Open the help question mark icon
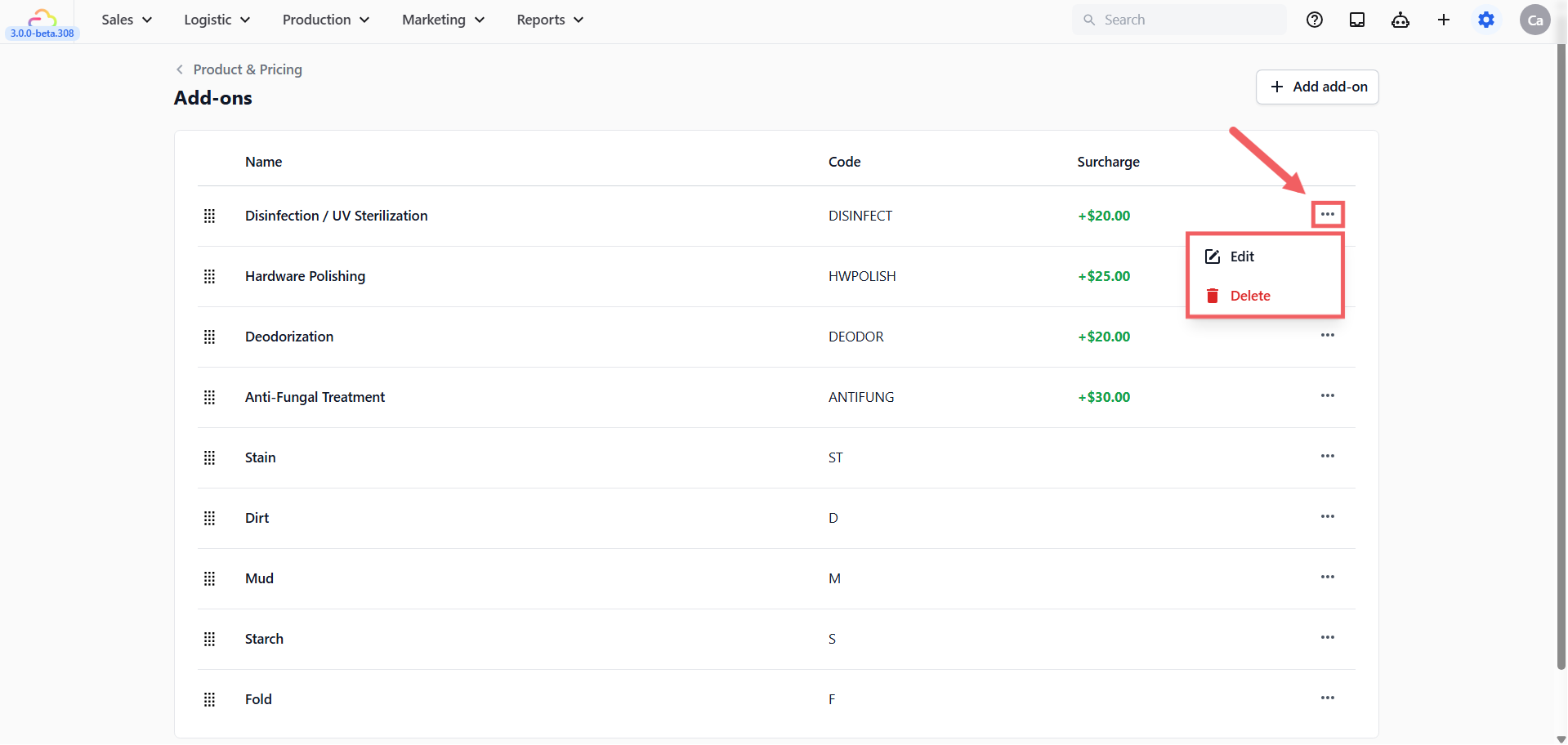The height and width of the screenshot is (745, 1568). (1314, 20)
